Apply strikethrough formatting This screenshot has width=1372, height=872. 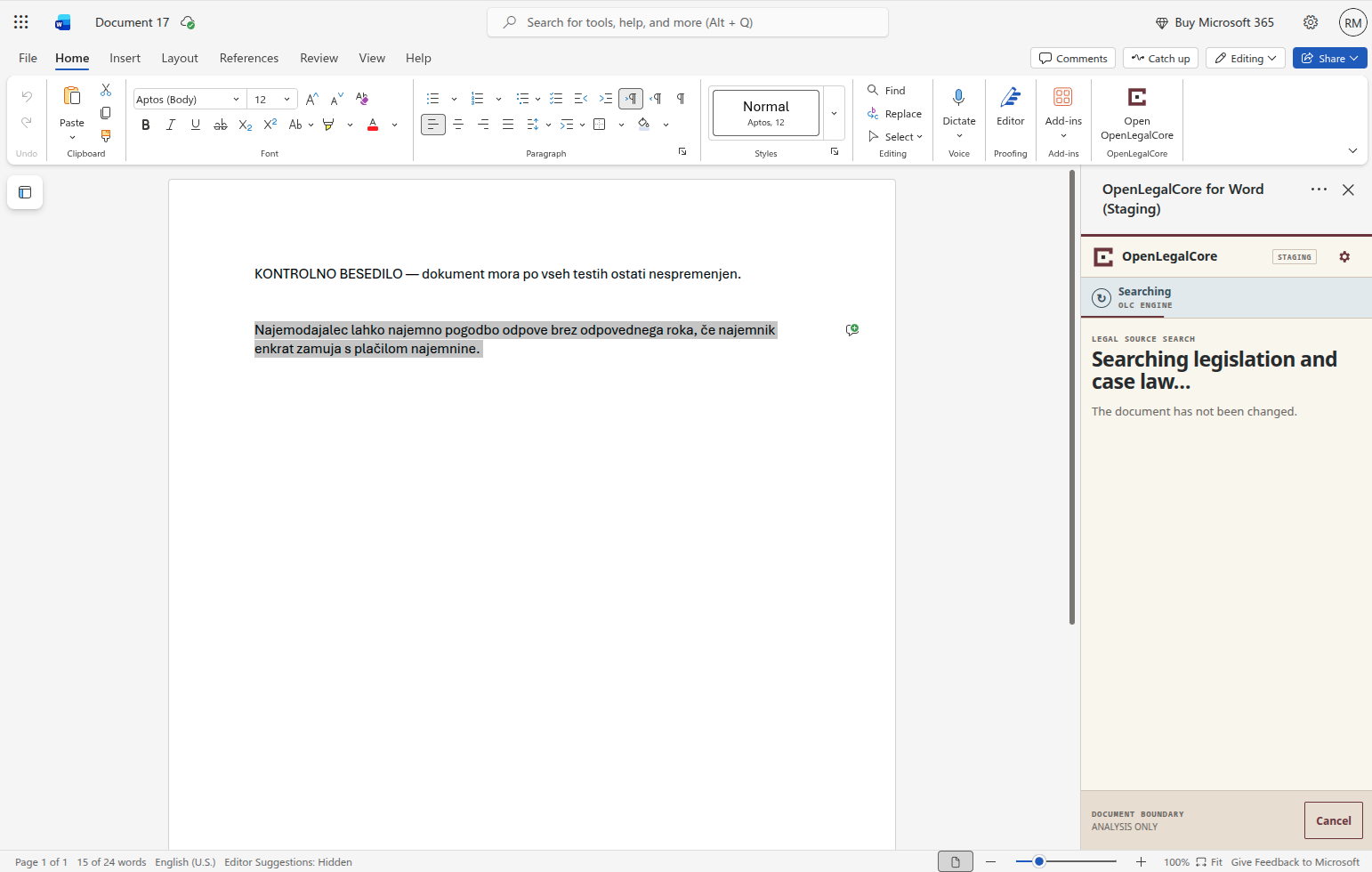[221, 125]
